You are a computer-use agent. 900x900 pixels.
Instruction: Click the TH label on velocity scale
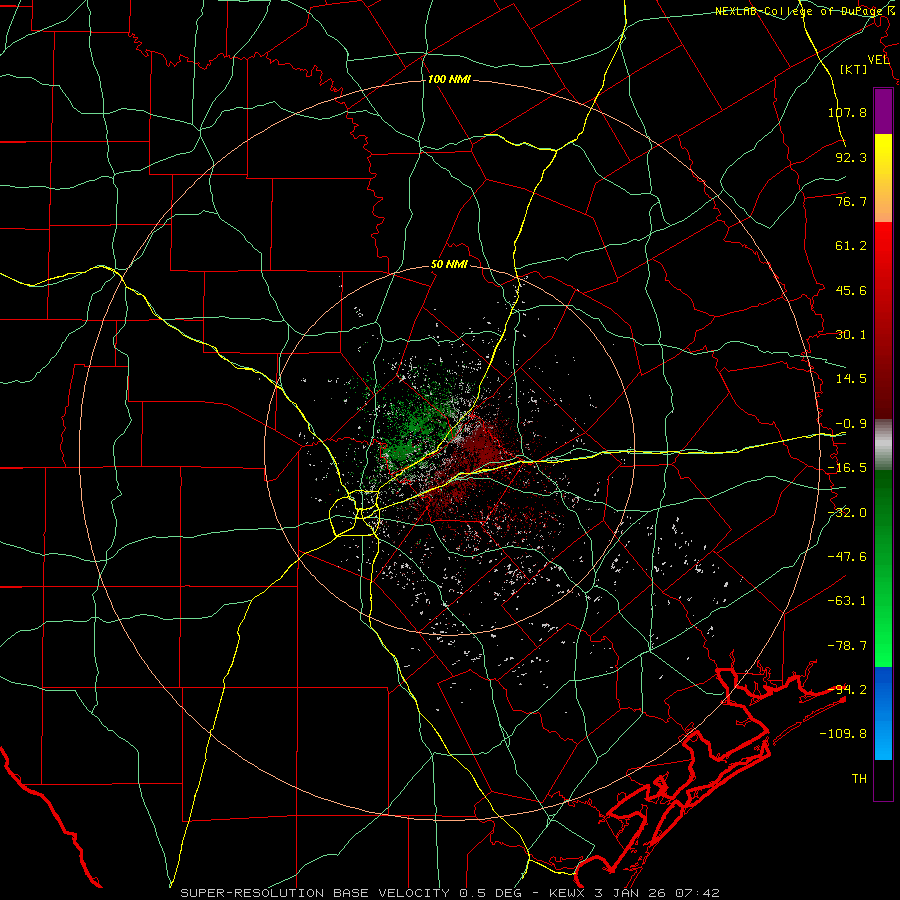click(x=859, y=778)
